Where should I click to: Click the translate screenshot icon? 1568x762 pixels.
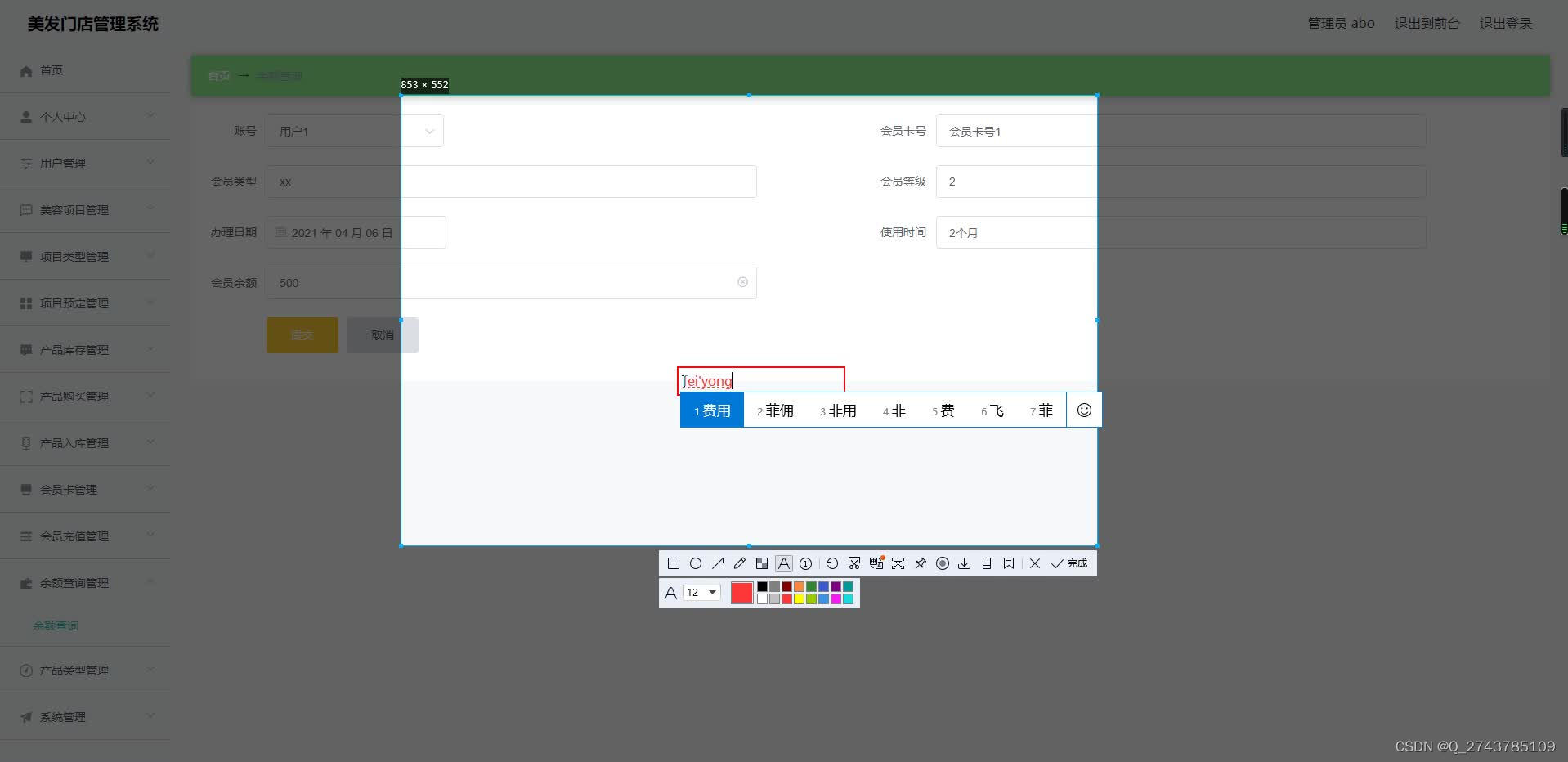point(876,563)
